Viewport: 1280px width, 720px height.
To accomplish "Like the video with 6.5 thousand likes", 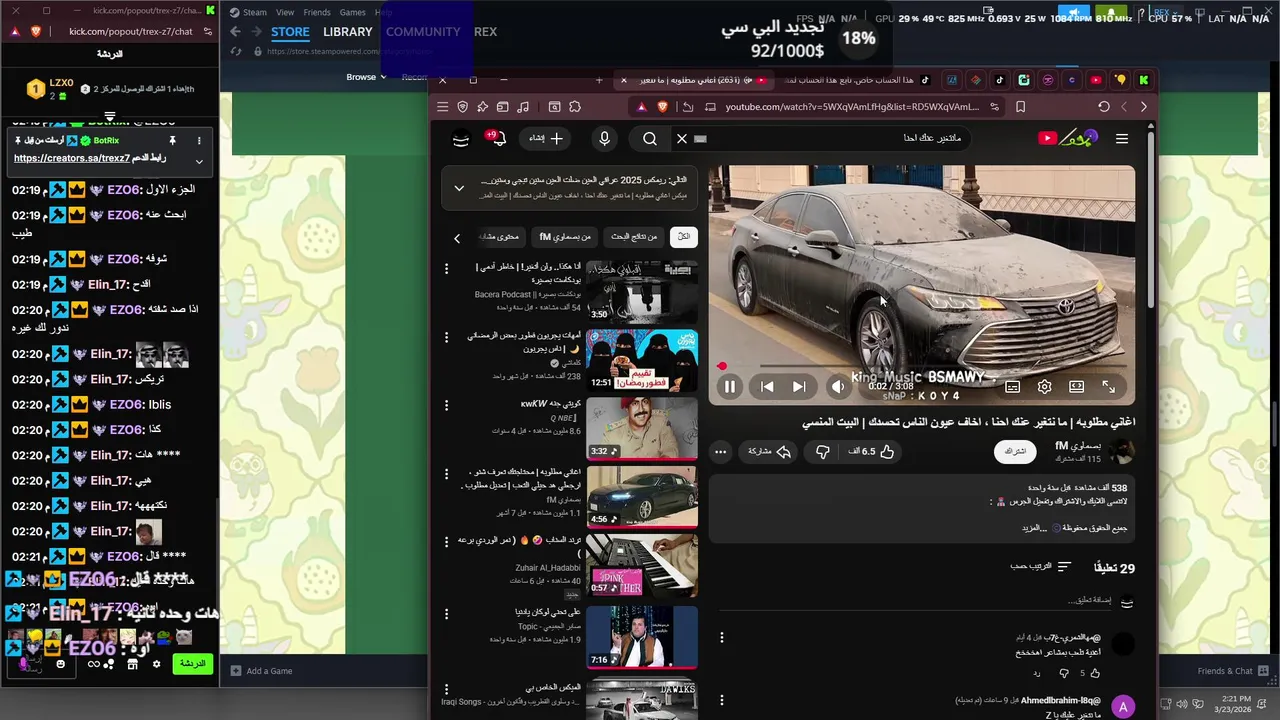I will pos(871,452).
